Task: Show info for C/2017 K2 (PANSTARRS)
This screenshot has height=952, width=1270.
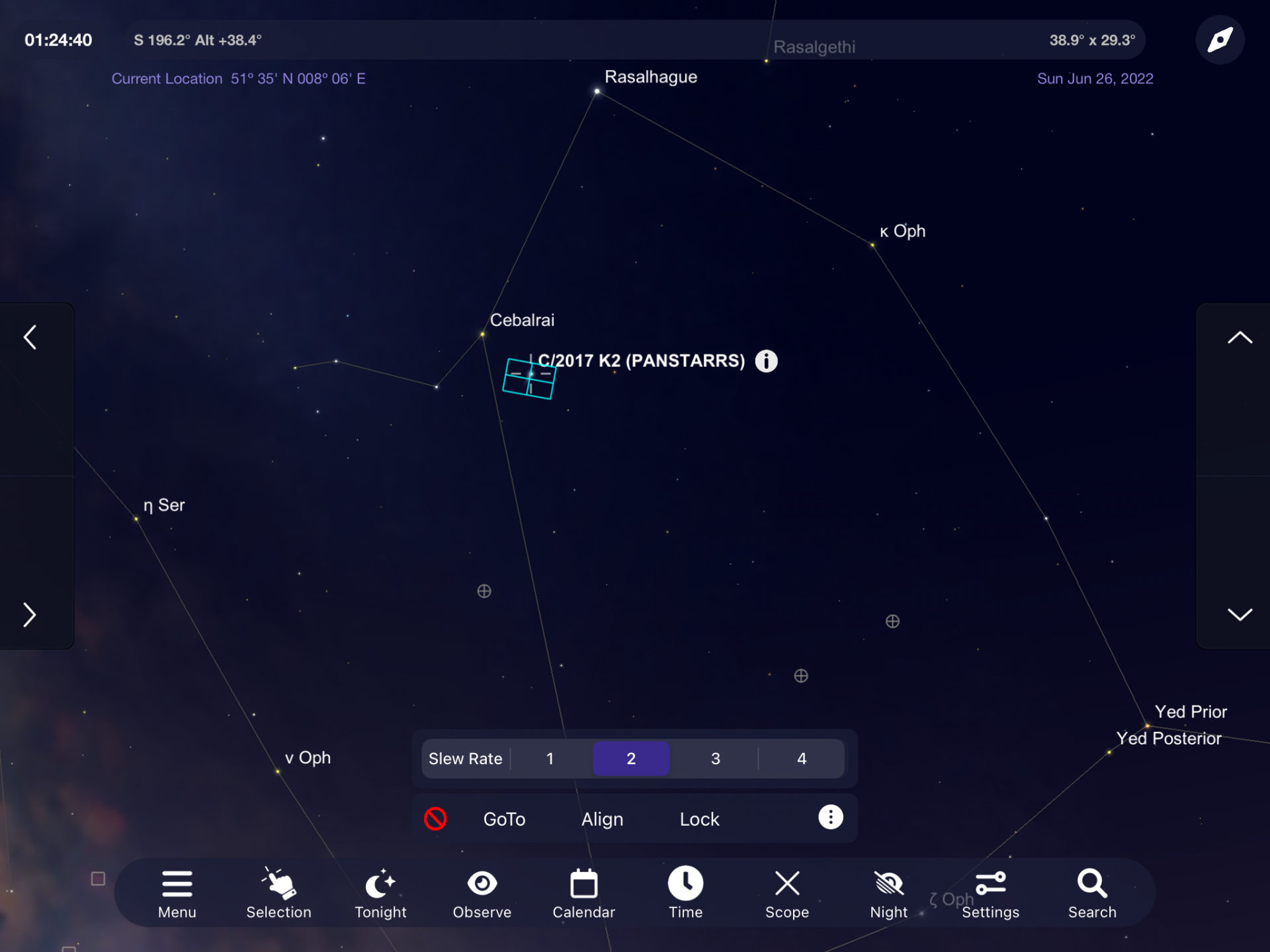Action: tap(766, 361)
